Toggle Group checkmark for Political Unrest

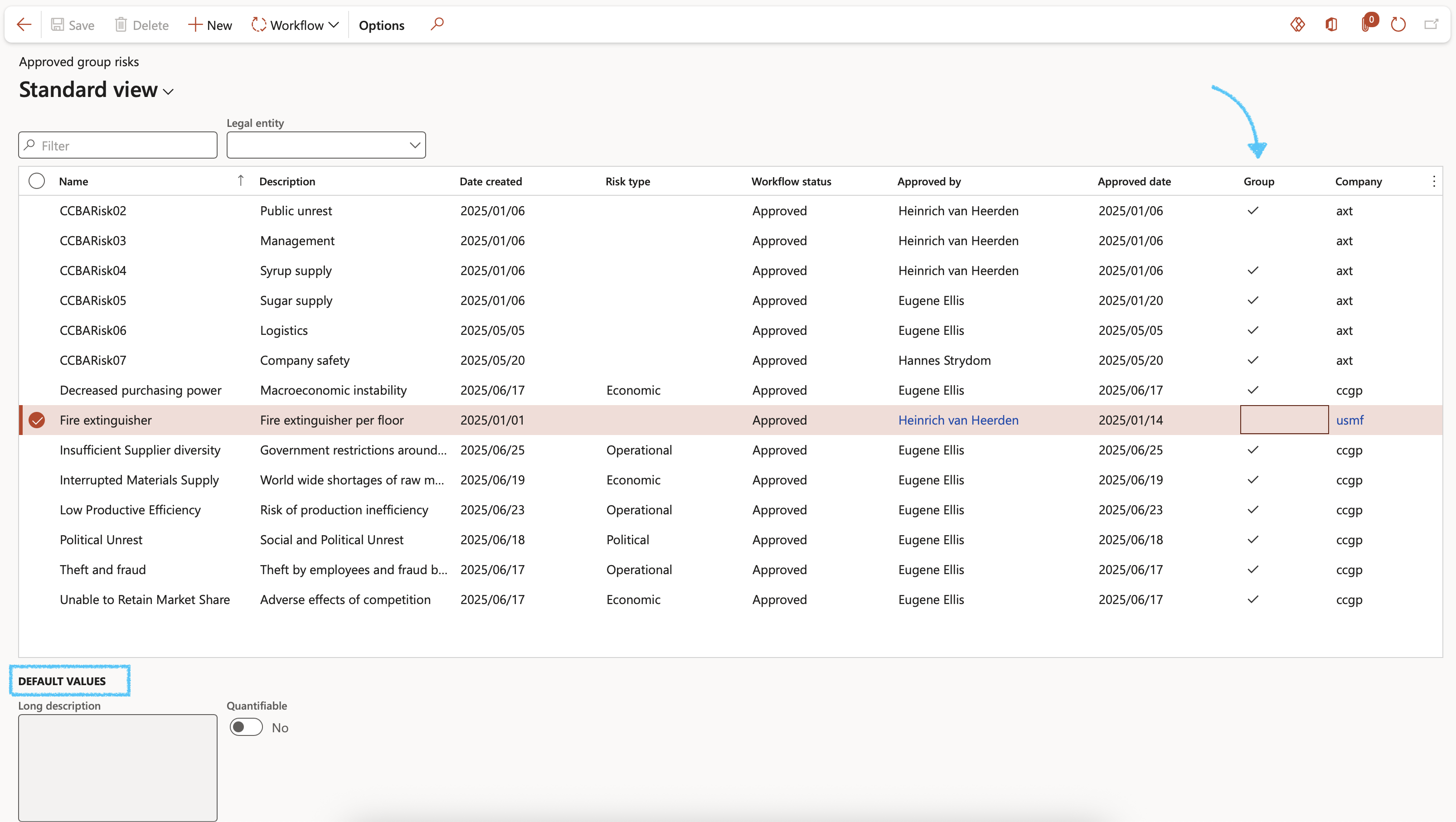click(1252, 540)
